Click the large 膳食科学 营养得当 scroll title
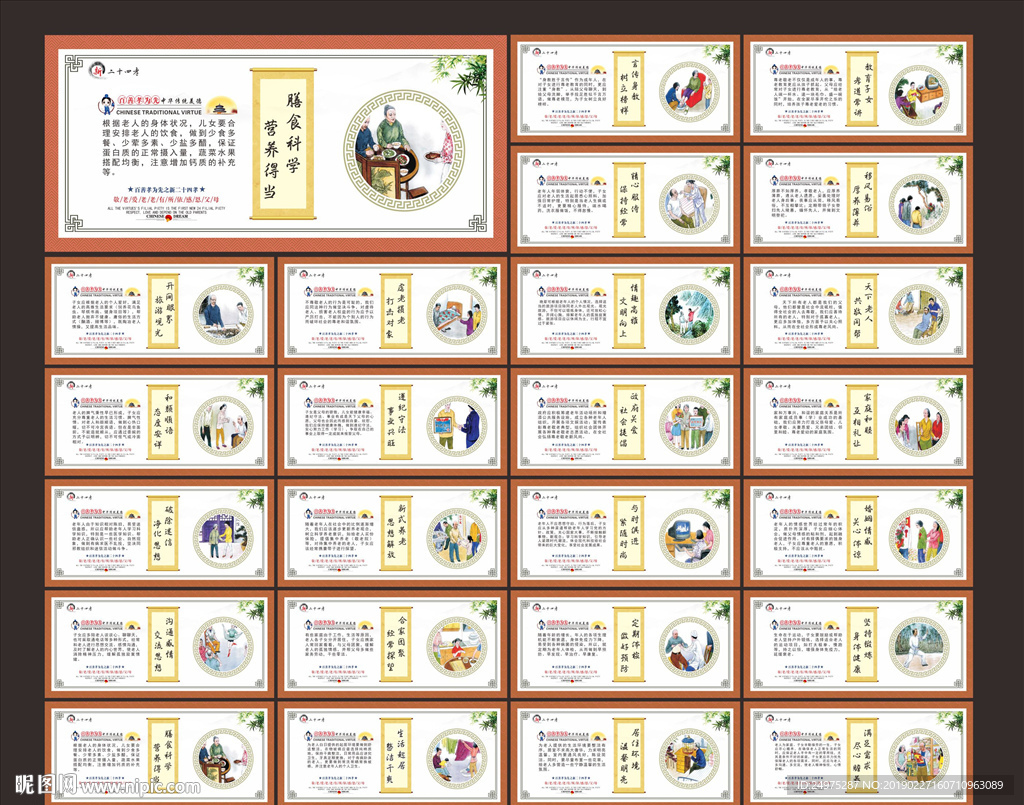The height and width of the screenshot is (805, 1024). coord(283,144)
